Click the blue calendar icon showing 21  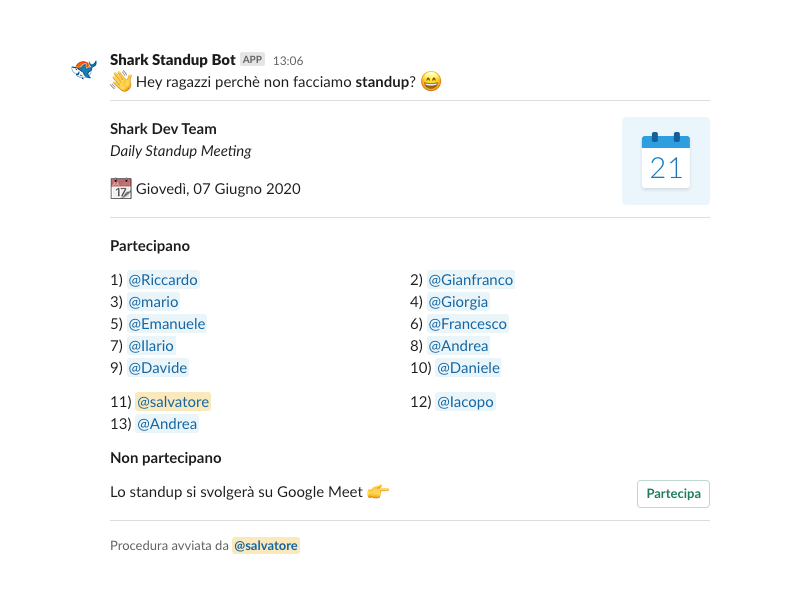(x=665, y=160)
